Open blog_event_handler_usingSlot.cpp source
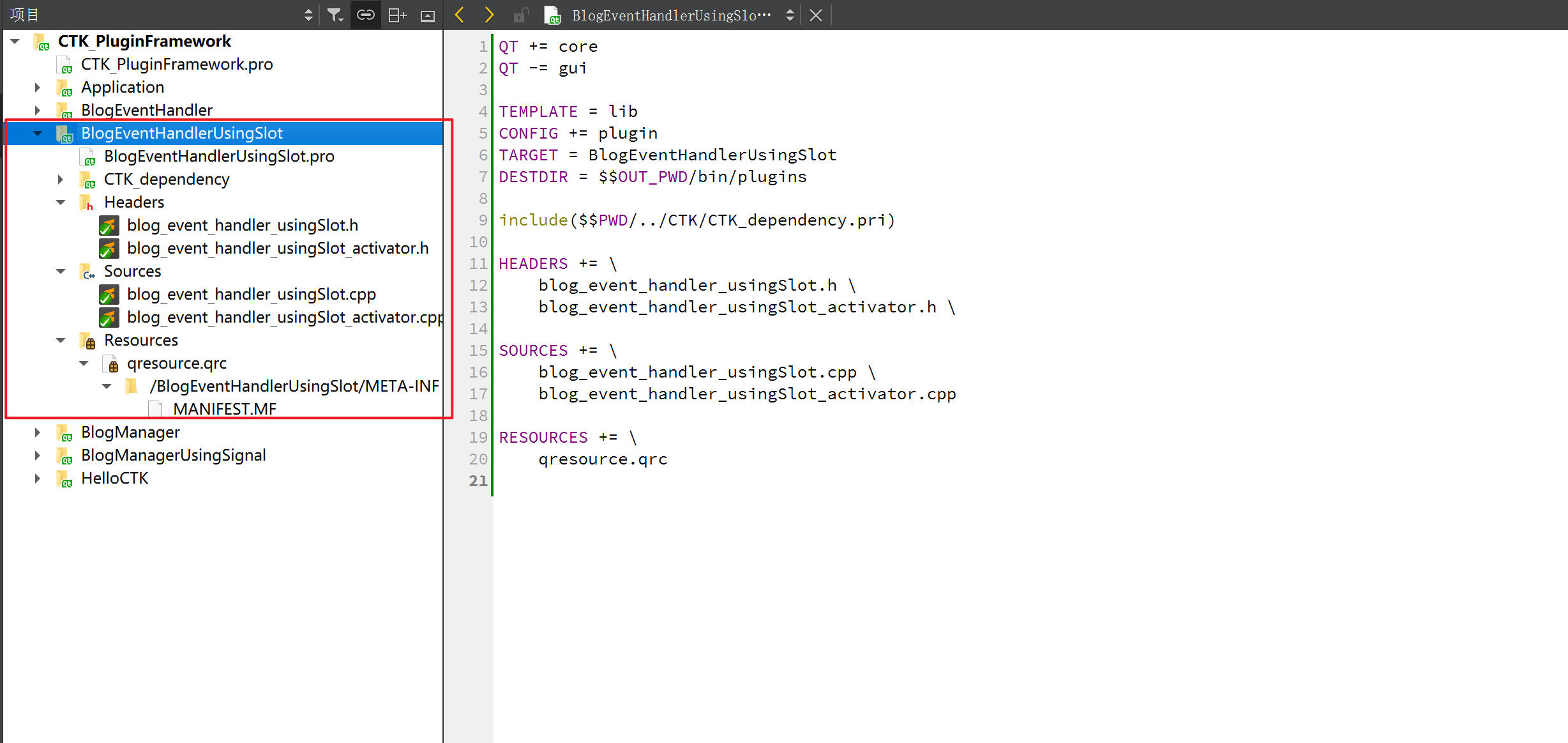 [252, 295]
